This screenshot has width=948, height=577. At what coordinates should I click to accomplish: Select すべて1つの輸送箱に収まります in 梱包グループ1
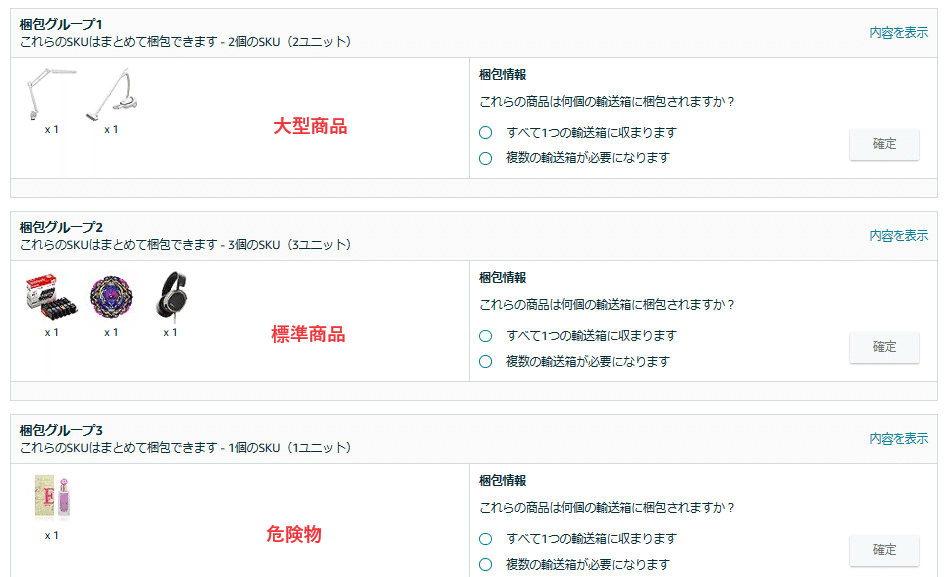coord(485,132)
